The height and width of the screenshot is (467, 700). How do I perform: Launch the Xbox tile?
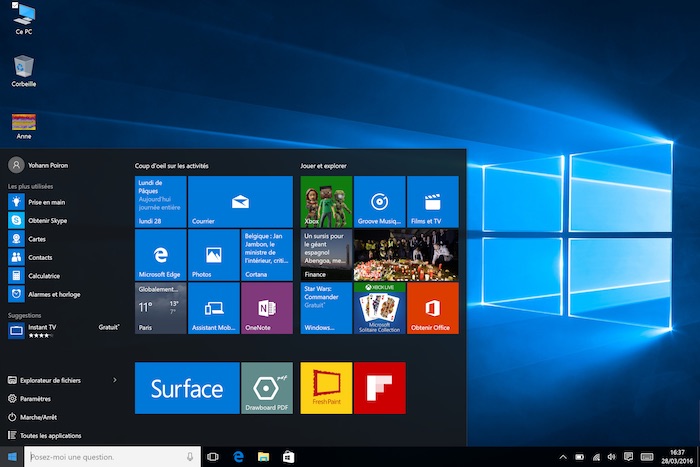tap(326, 201)
